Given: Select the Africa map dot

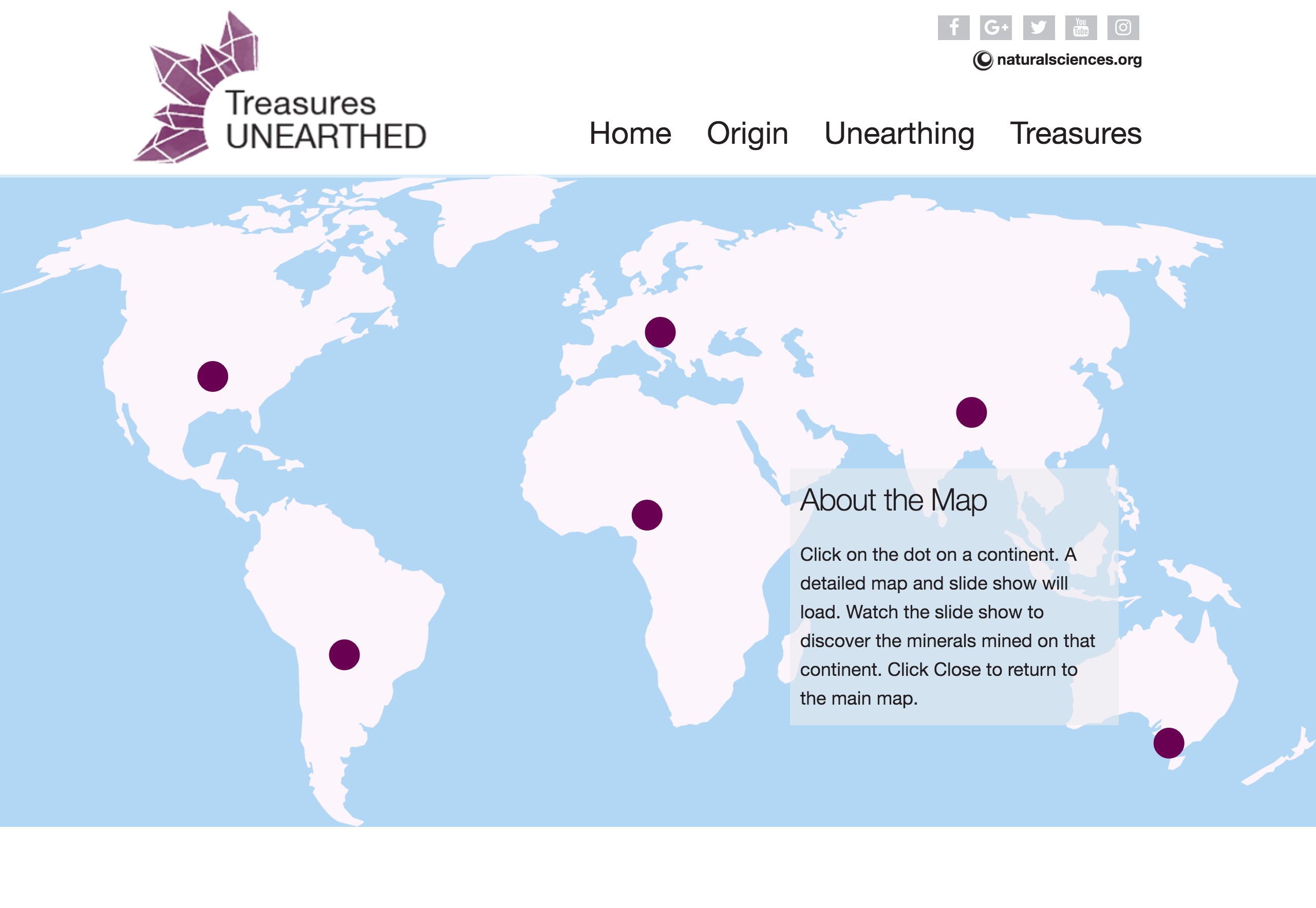Looking at the screenshot, I should [647, 516].
